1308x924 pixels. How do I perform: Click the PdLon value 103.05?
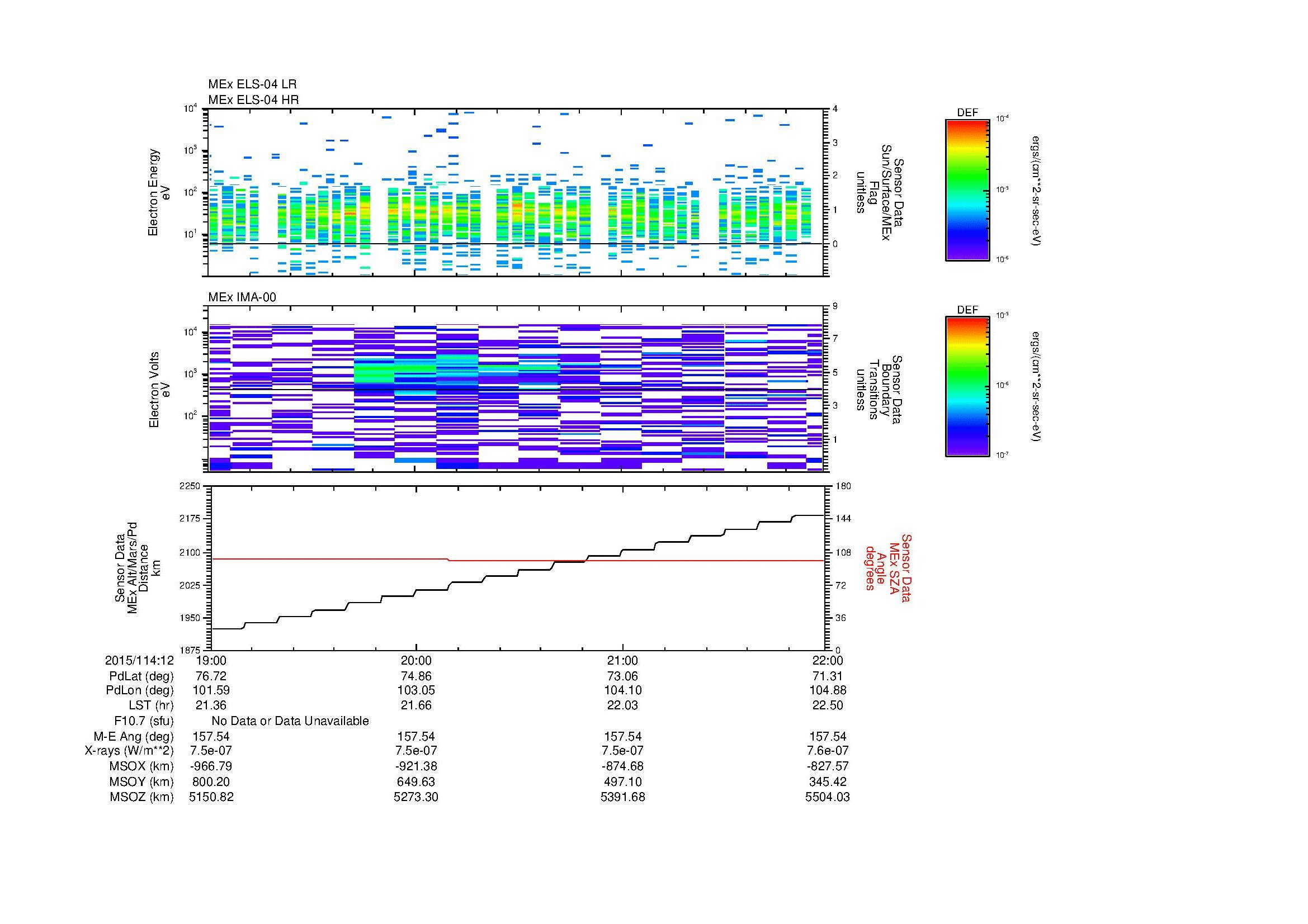coord(417,690)
